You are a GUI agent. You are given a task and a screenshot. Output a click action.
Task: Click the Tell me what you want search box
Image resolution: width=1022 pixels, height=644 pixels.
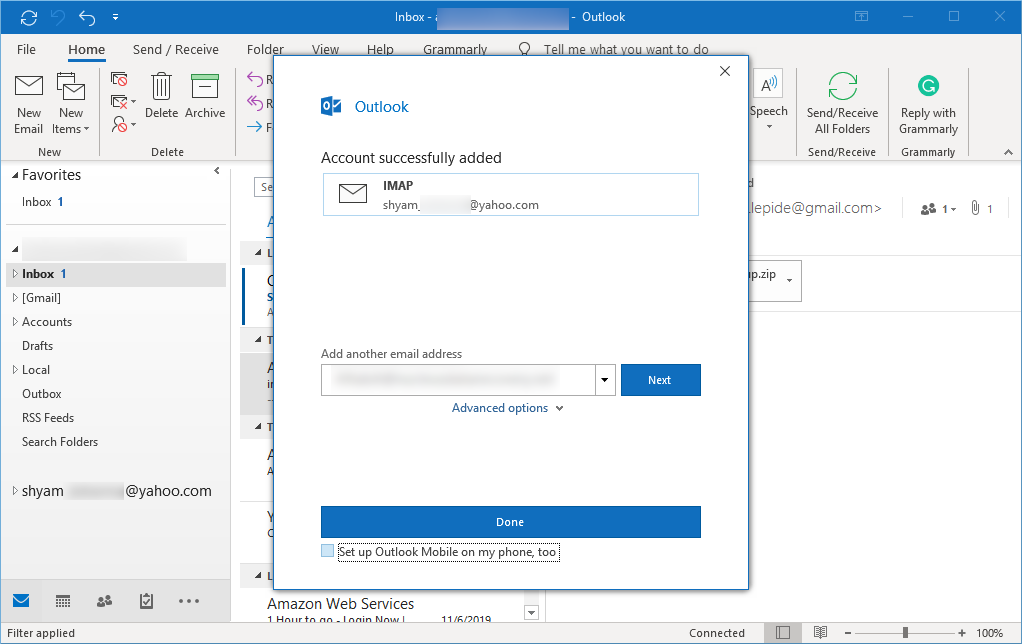(x=626, y=50)
